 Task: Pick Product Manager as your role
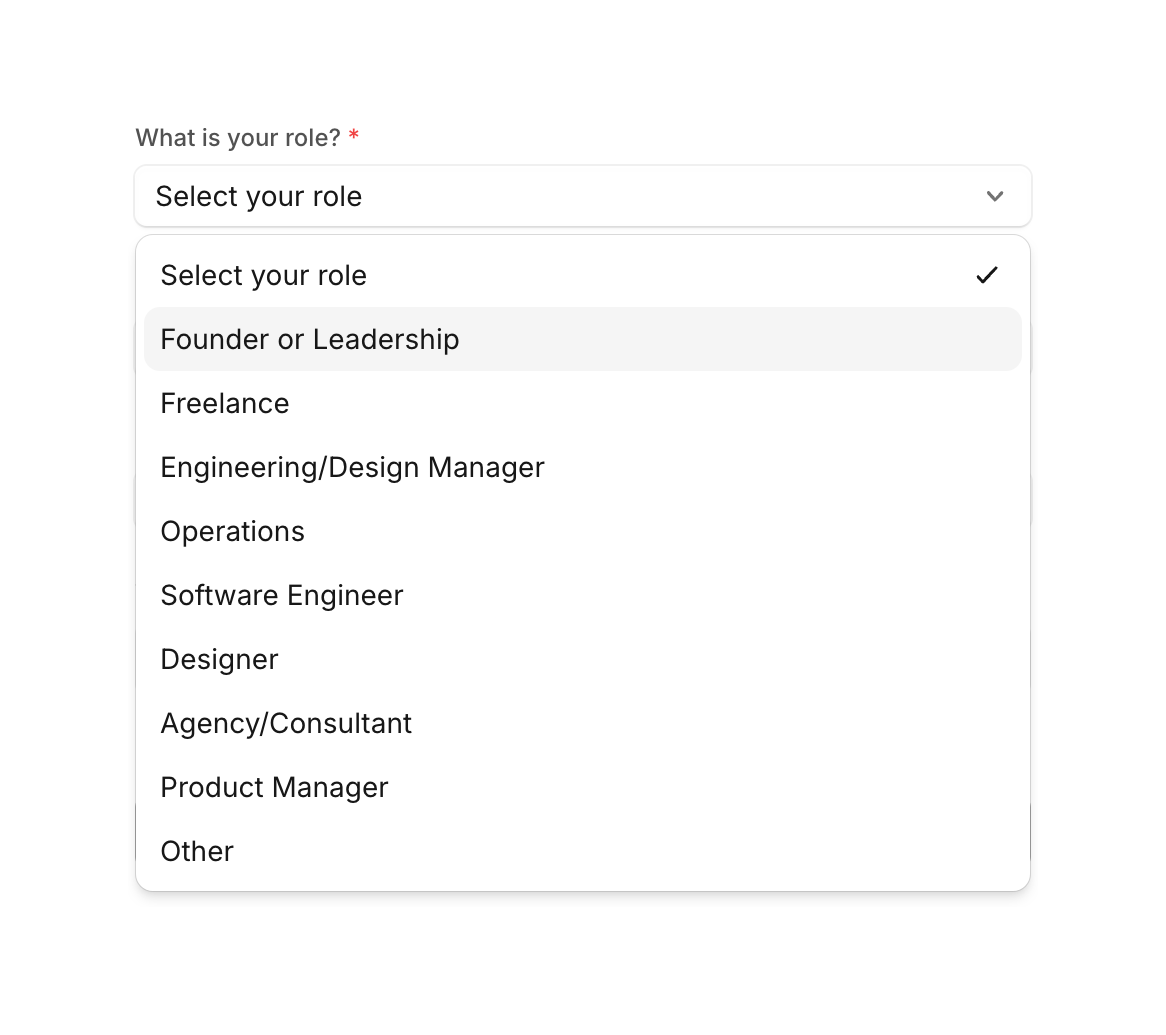pos(274,787)
